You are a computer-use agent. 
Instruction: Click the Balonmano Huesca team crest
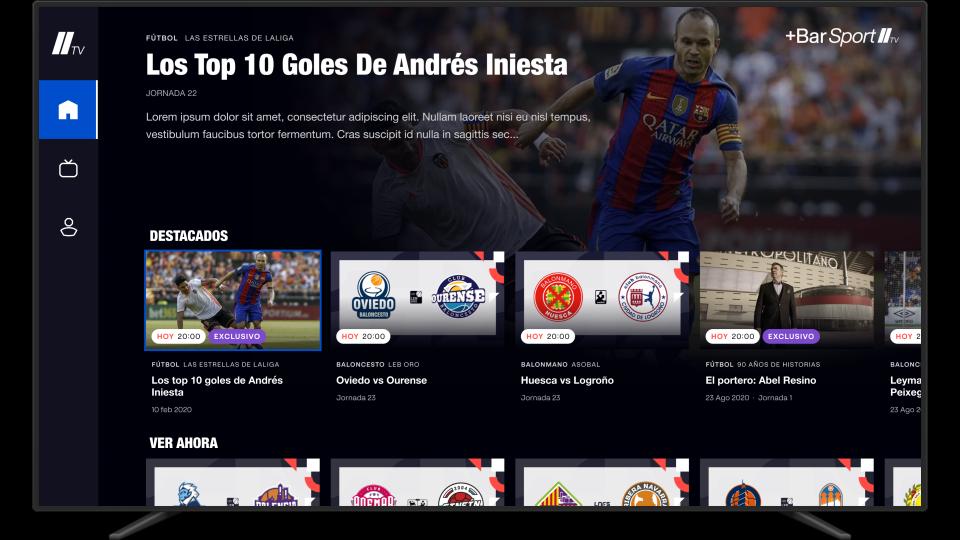click(x=558, y=297)
